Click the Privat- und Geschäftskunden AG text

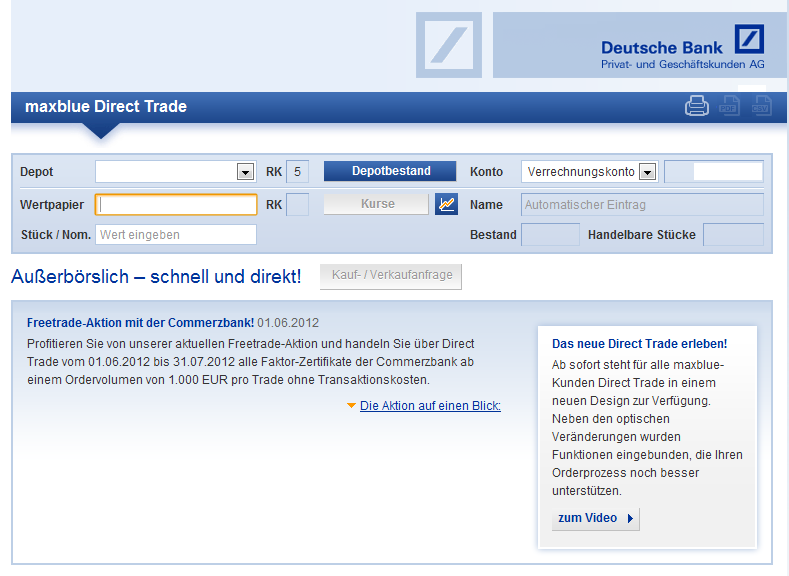coord(683,64)
